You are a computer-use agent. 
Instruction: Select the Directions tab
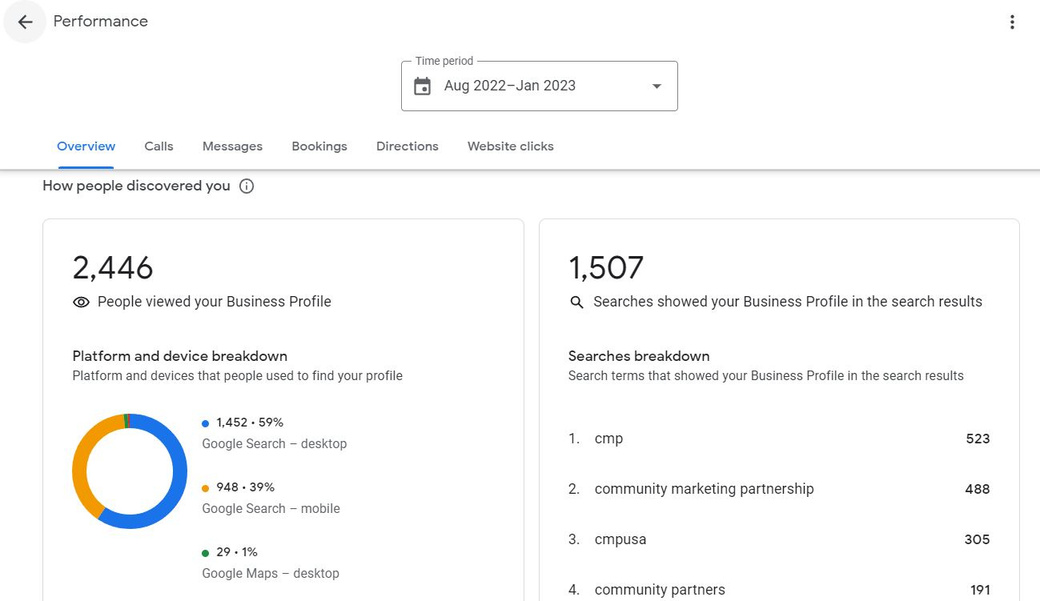tap(407, 146)
